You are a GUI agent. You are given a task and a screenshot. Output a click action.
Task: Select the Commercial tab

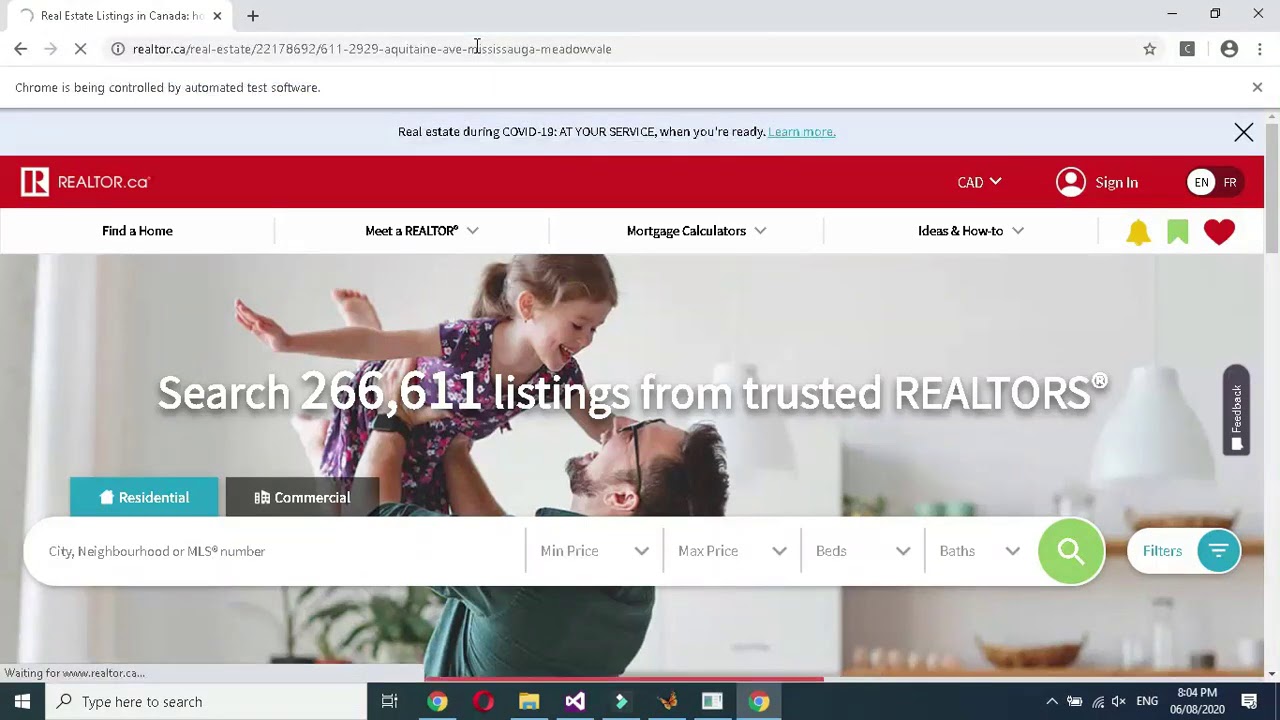tap(302, 497)
